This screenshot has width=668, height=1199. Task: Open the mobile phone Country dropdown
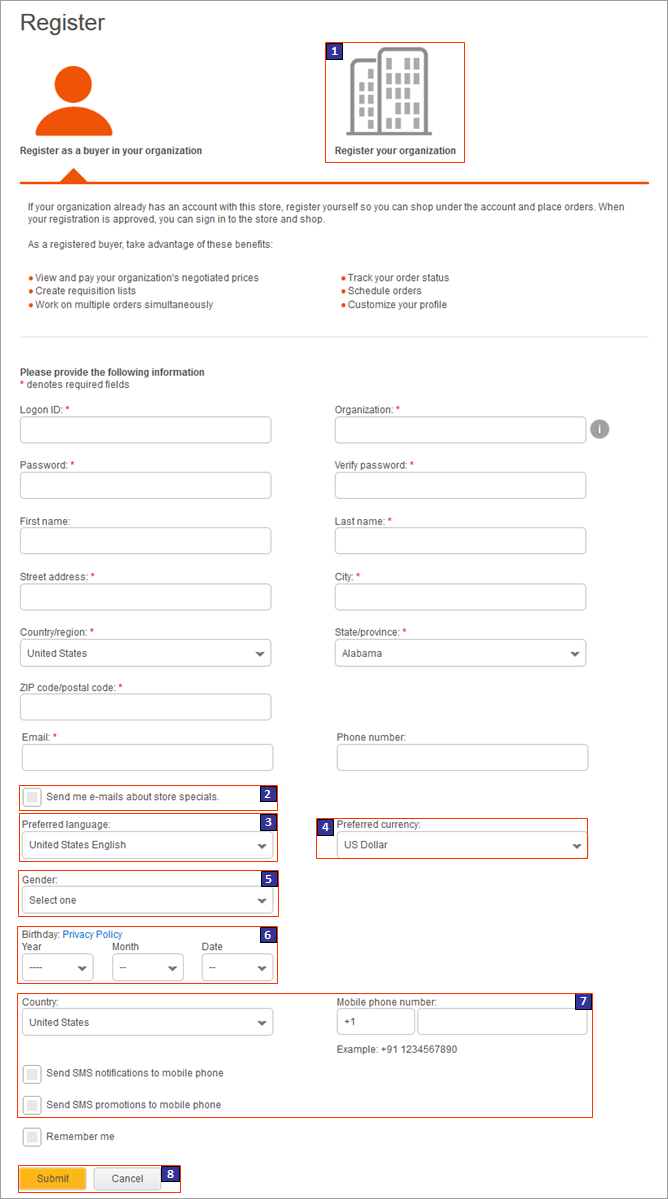(x=147, y=1022)
